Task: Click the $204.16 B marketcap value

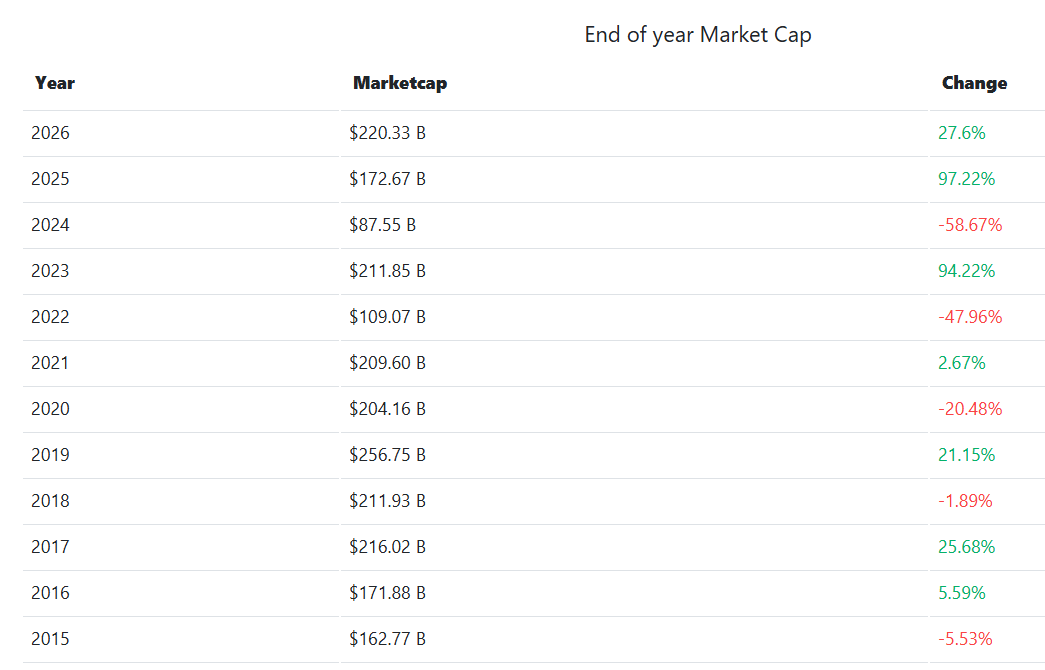Action: click(388, 409)
